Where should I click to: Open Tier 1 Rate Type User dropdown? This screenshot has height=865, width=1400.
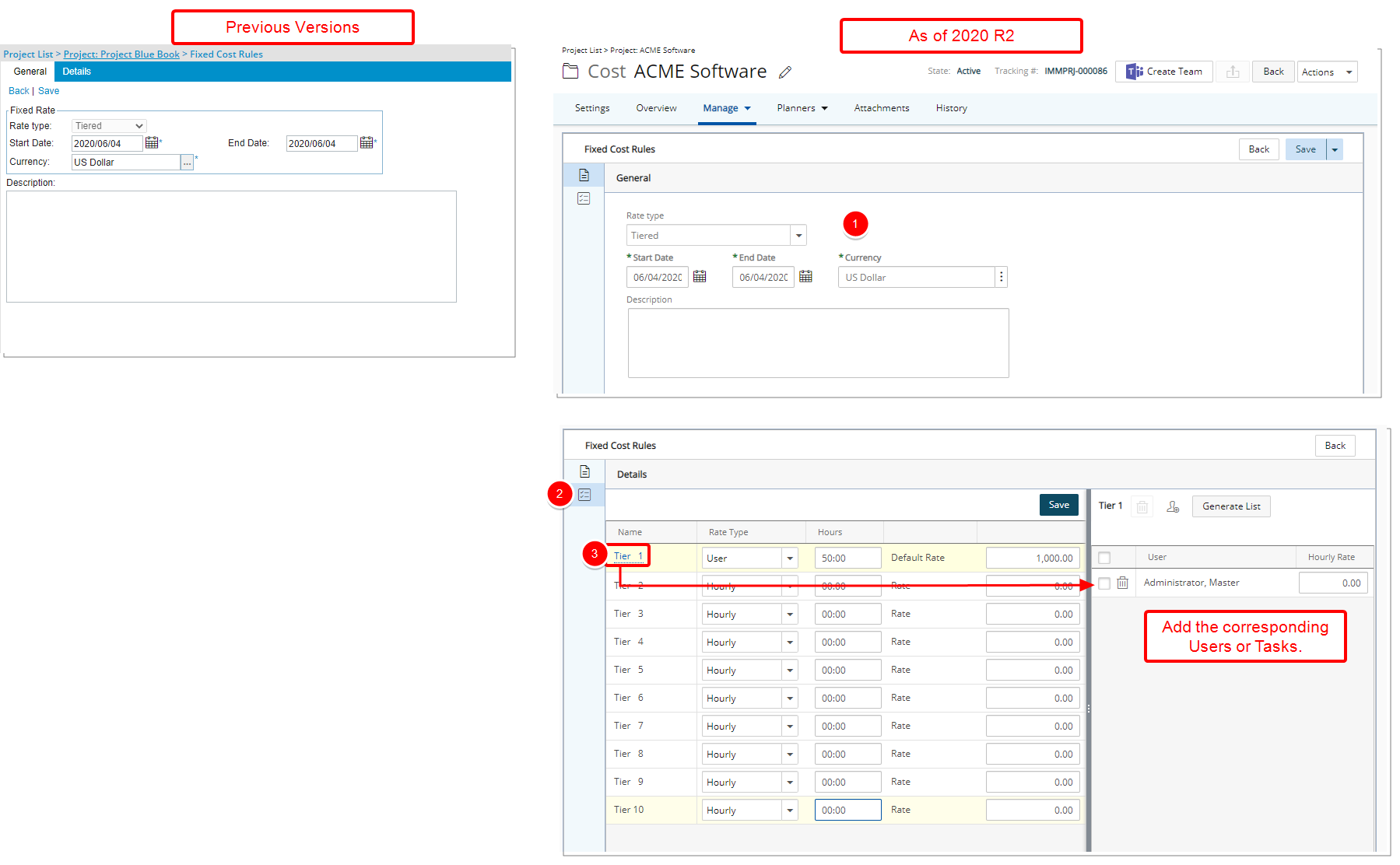tap(790, 558)
